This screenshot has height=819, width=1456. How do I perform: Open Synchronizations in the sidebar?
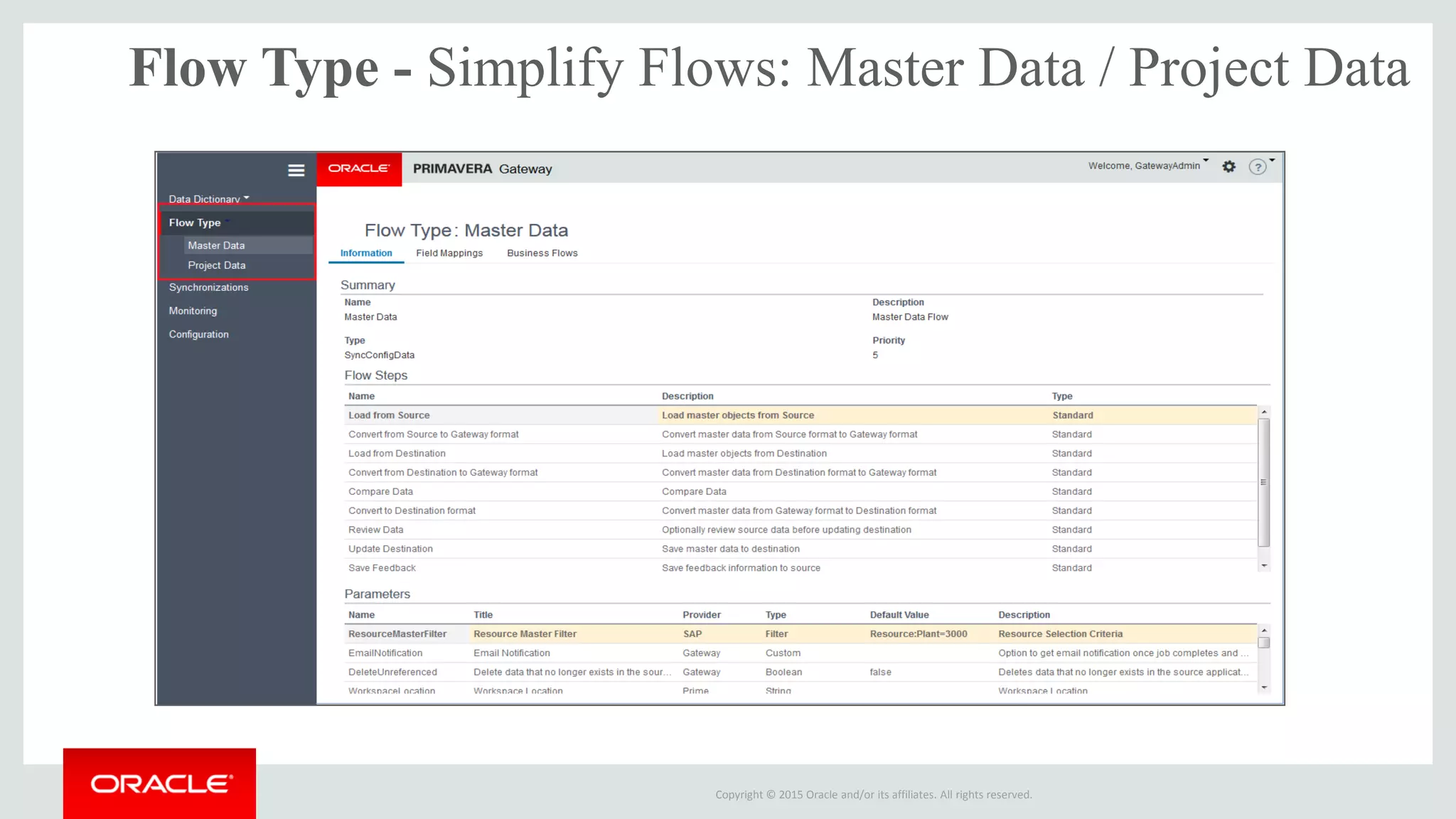click(208, 287)
